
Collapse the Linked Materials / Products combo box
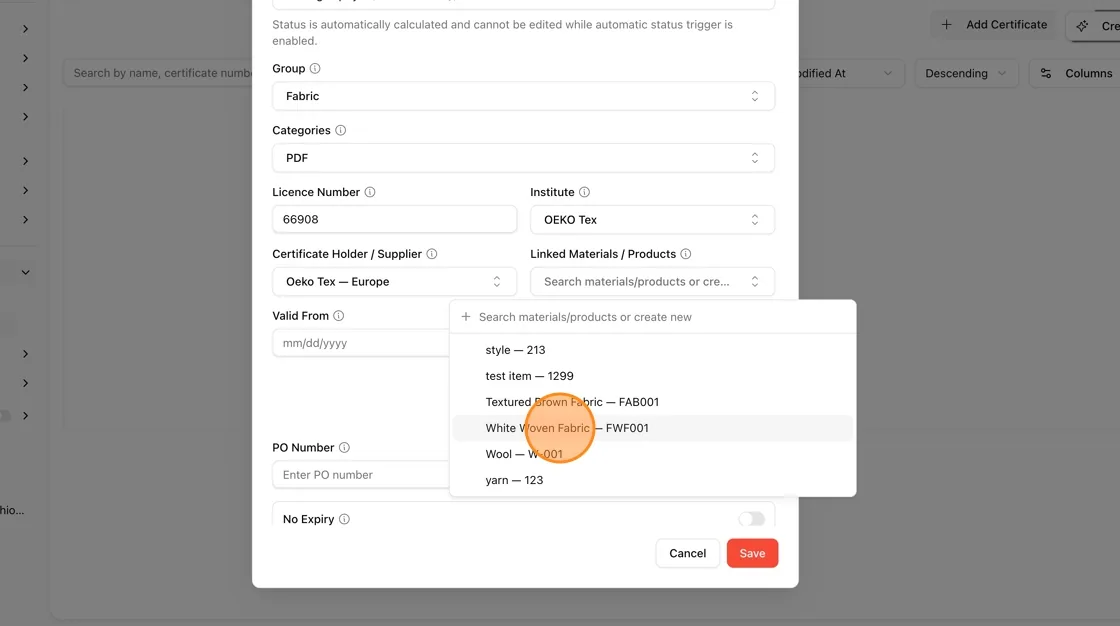(x=652, y=282)
